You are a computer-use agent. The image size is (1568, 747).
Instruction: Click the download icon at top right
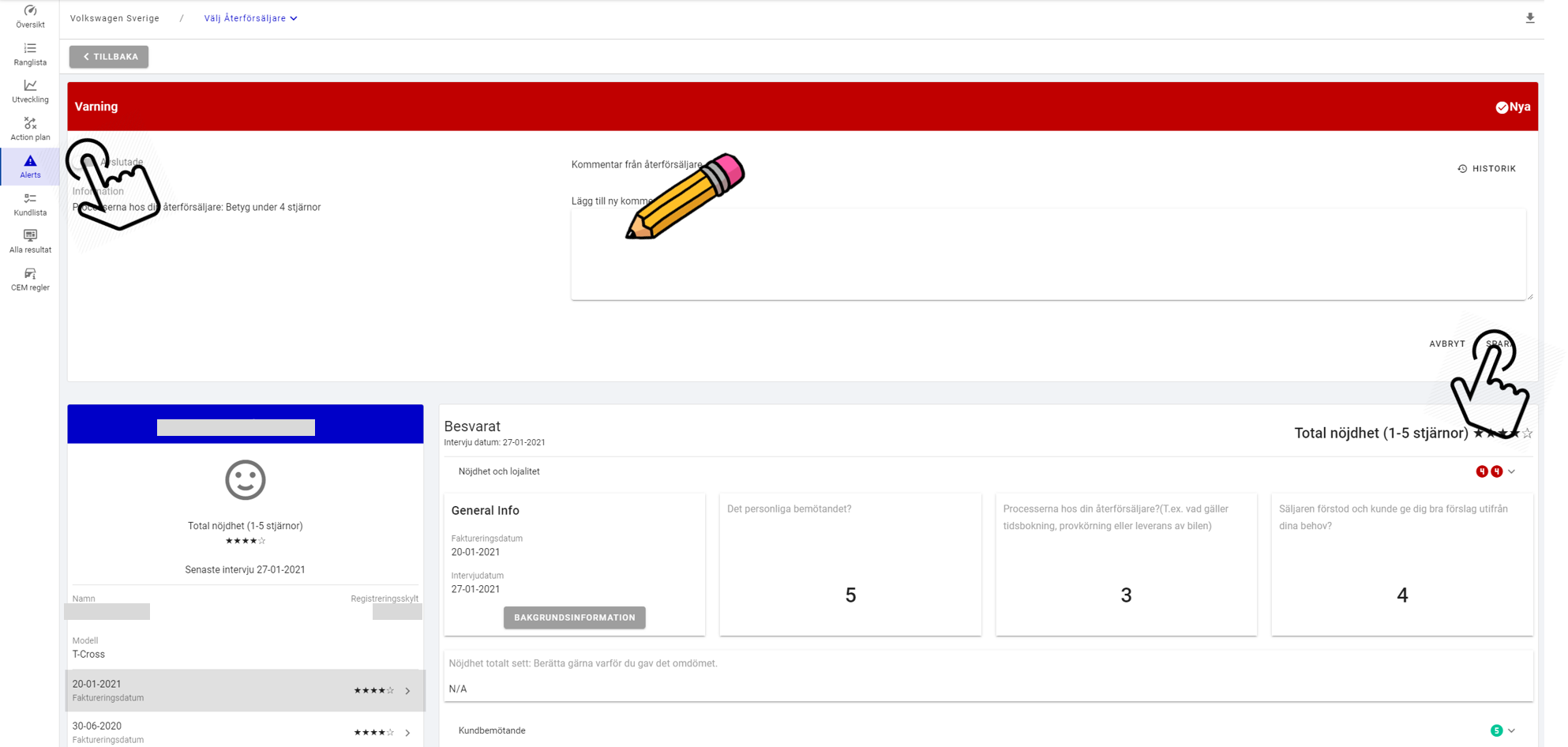1530,18
